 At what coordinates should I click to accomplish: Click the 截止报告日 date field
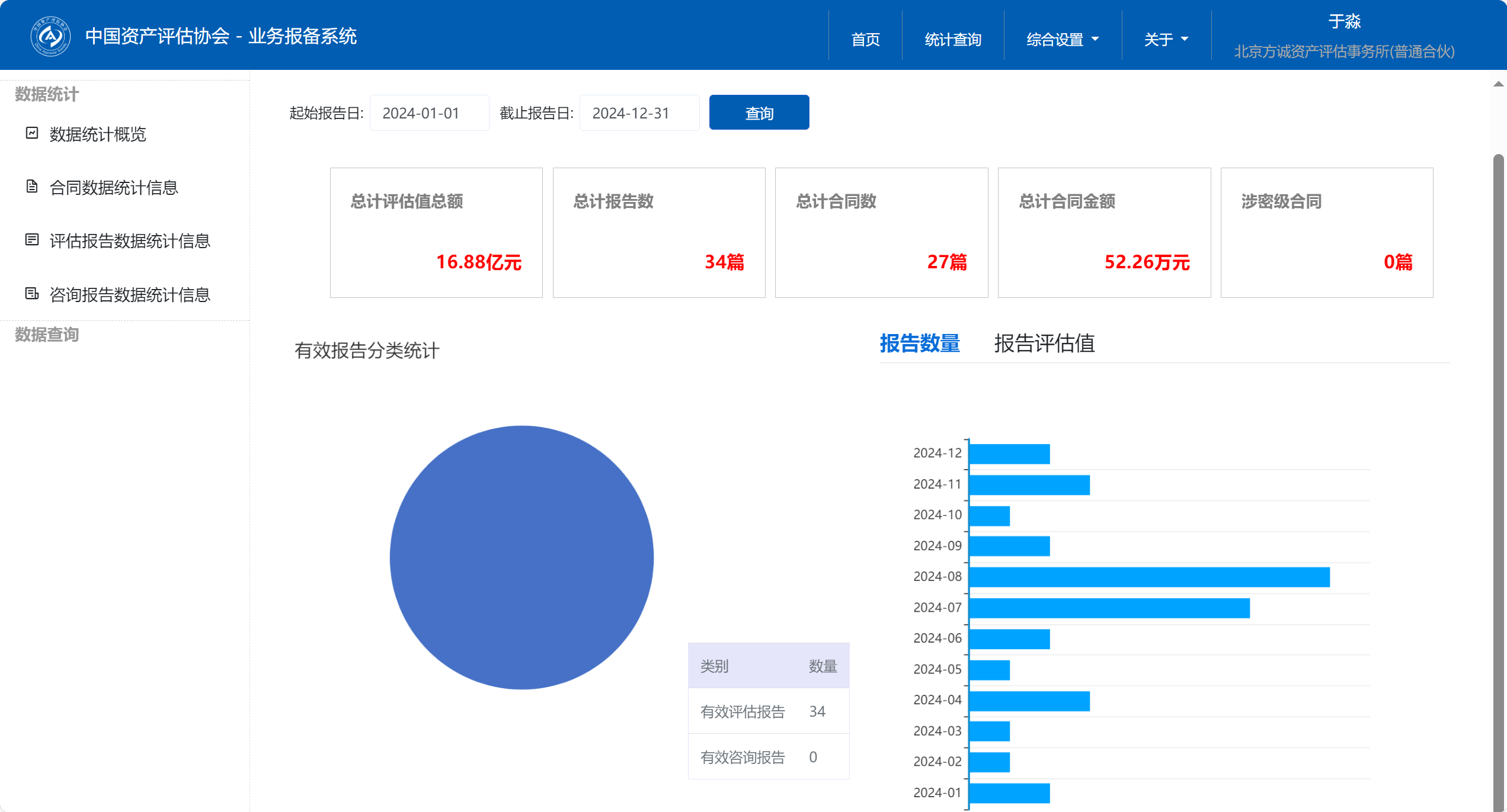pyautogui.click(x=639, y=113)
